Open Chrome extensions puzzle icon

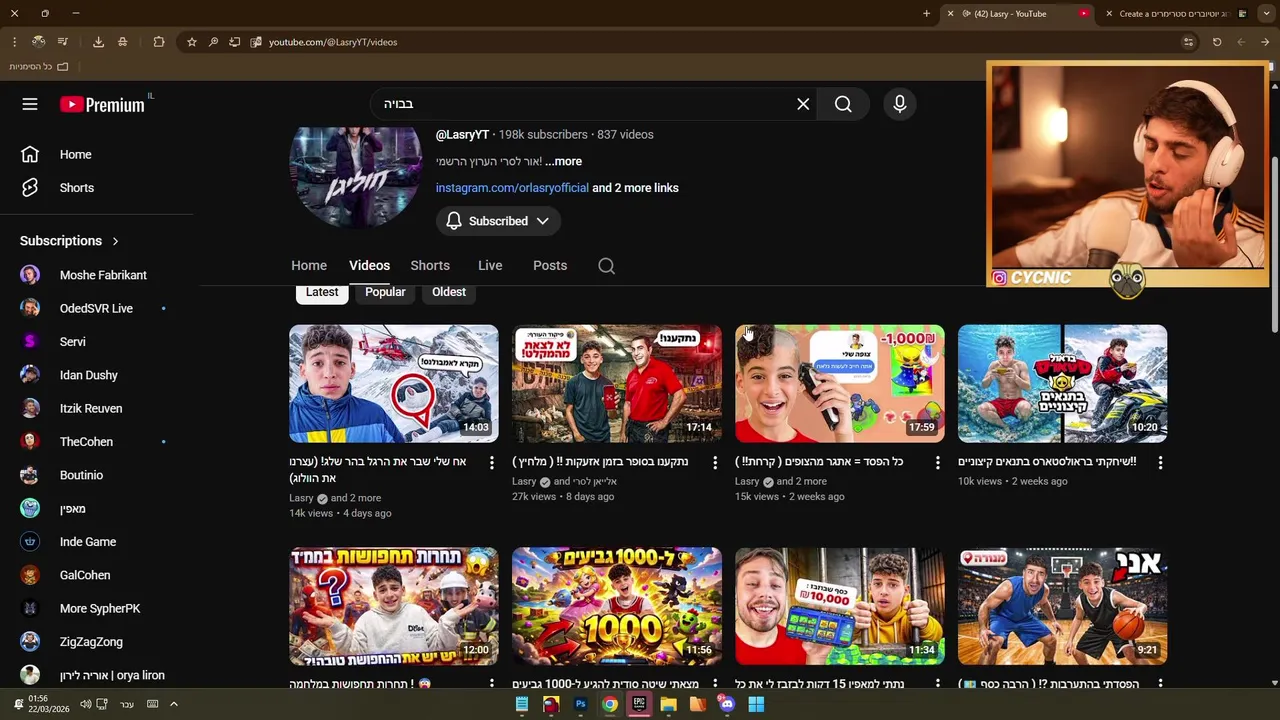pyautogui.click(x=159, y=42)
